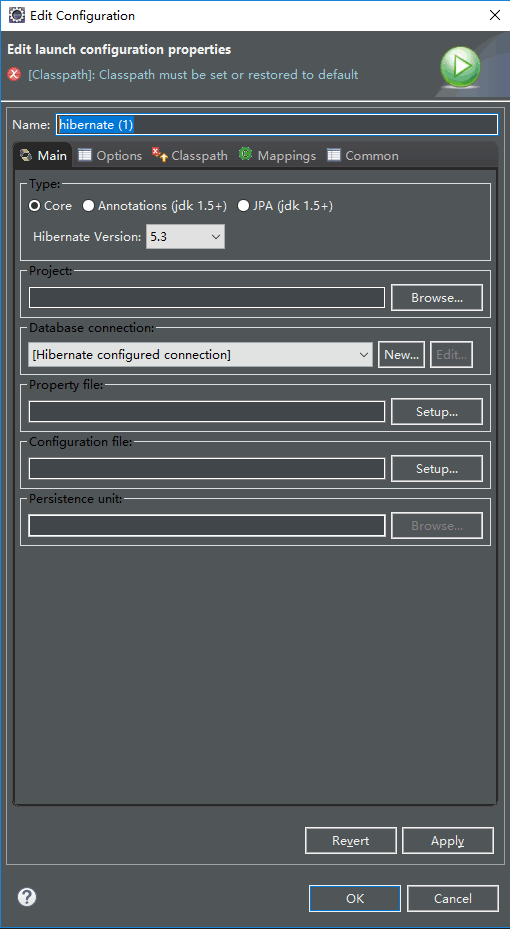The height and width of the screenshot is (929, 510).
Task: Switch to the Main tab
Action: 43,155
